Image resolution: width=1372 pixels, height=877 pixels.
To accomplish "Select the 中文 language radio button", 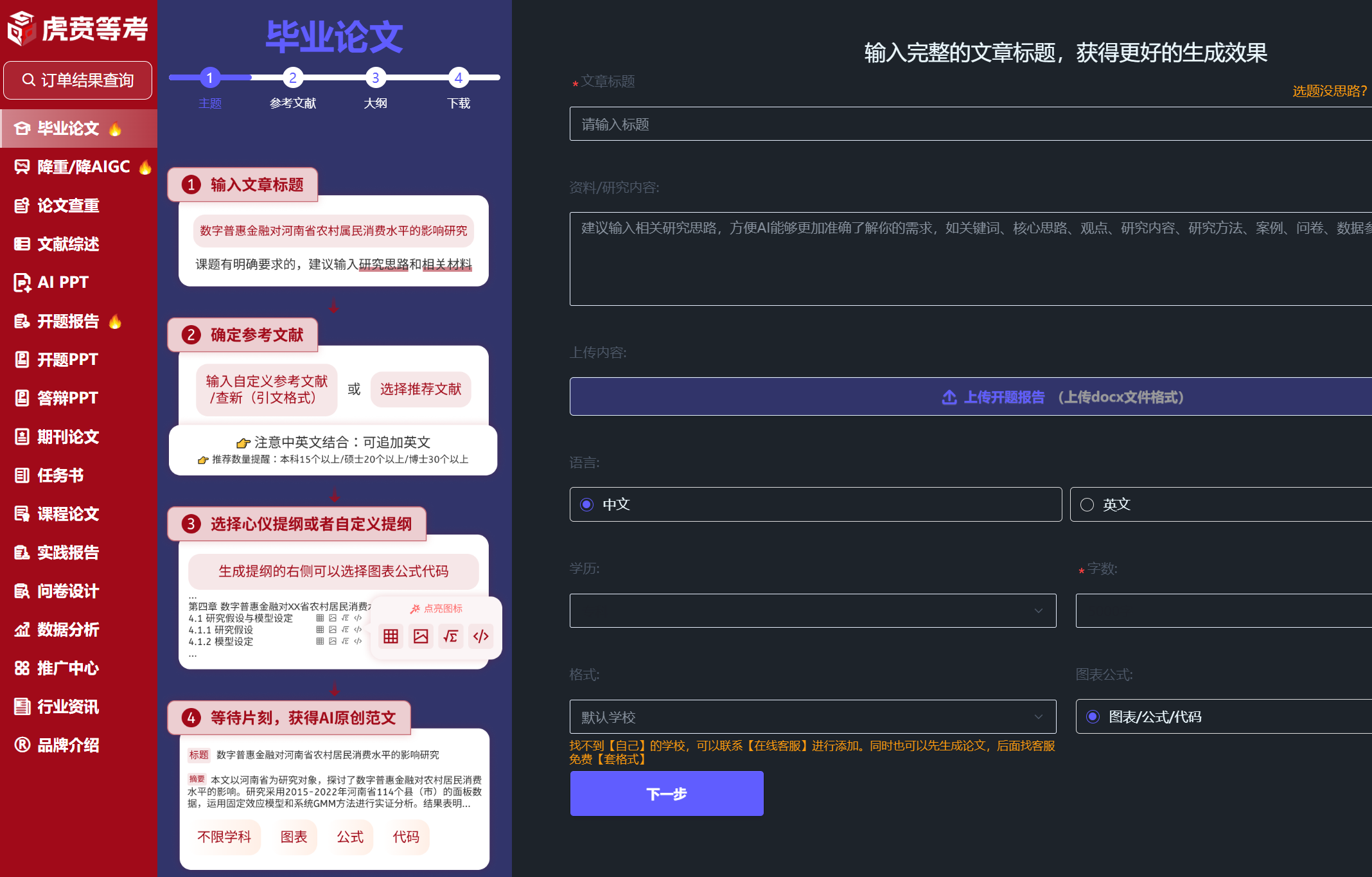I will click(x=586, y=504).
